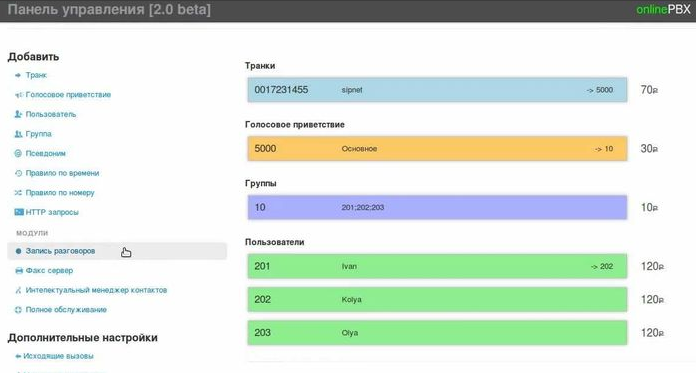Open group 10 row with 201;202;203
The width and height of the screenshot is (696, 373).
437,207
